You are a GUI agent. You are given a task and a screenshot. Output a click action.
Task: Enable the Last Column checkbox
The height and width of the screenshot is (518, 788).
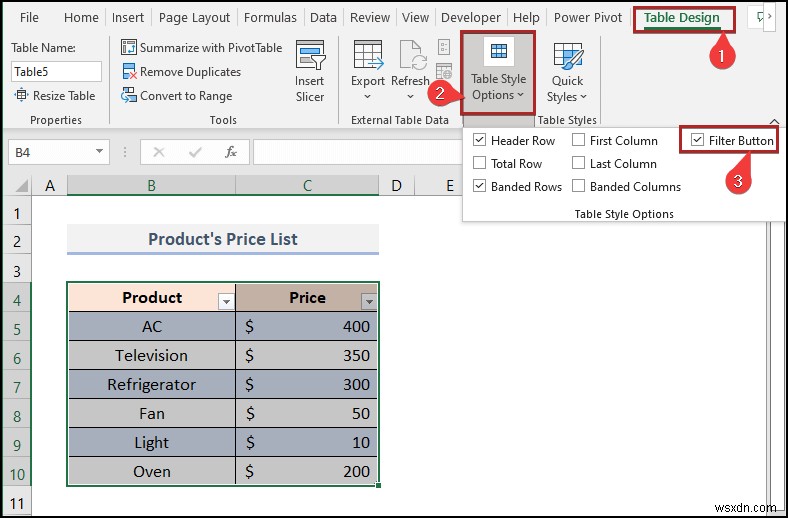(578, 163)
